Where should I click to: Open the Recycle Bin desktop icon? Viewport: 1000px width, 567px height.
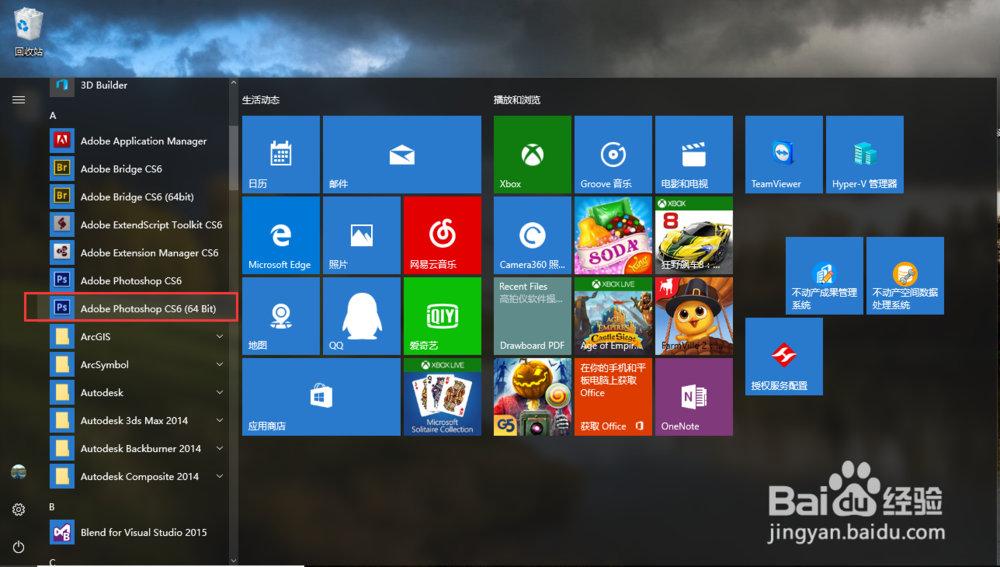pyautogui.click(x=28, y=32)
